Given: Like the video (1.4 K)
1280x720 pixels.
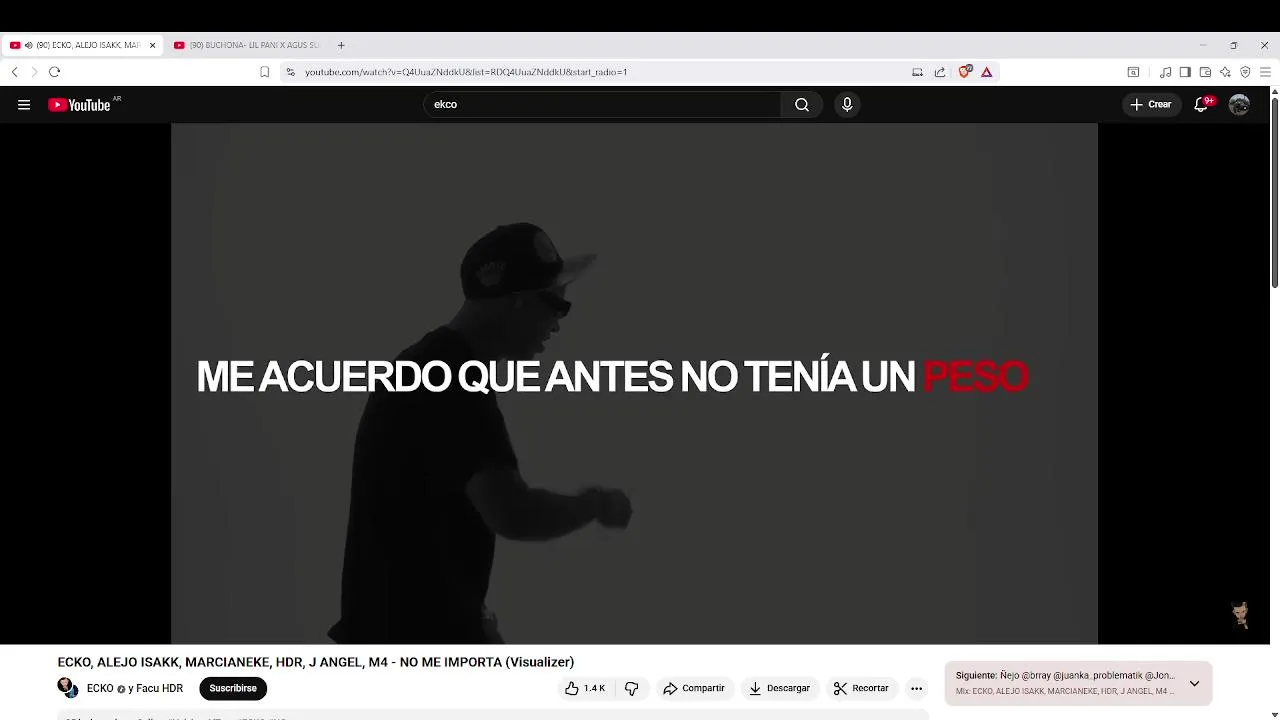Looking at the screenshot, I should point(584,688).
